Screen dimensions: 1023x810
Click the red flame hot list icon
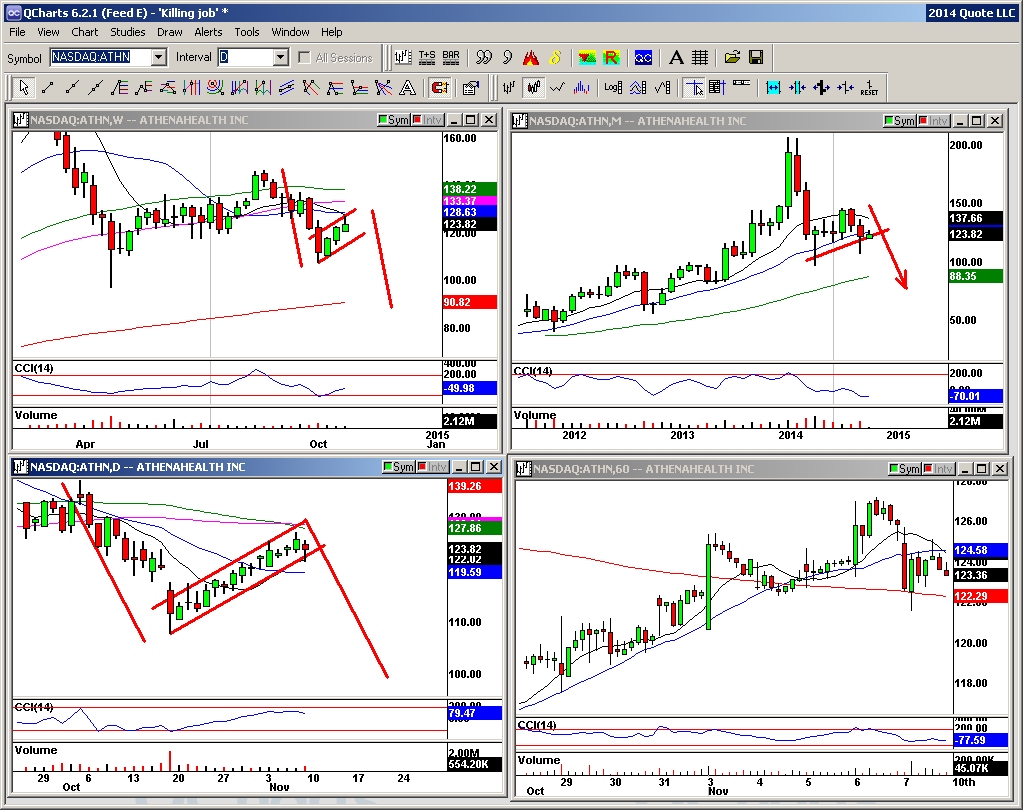(x=531, y=57)
